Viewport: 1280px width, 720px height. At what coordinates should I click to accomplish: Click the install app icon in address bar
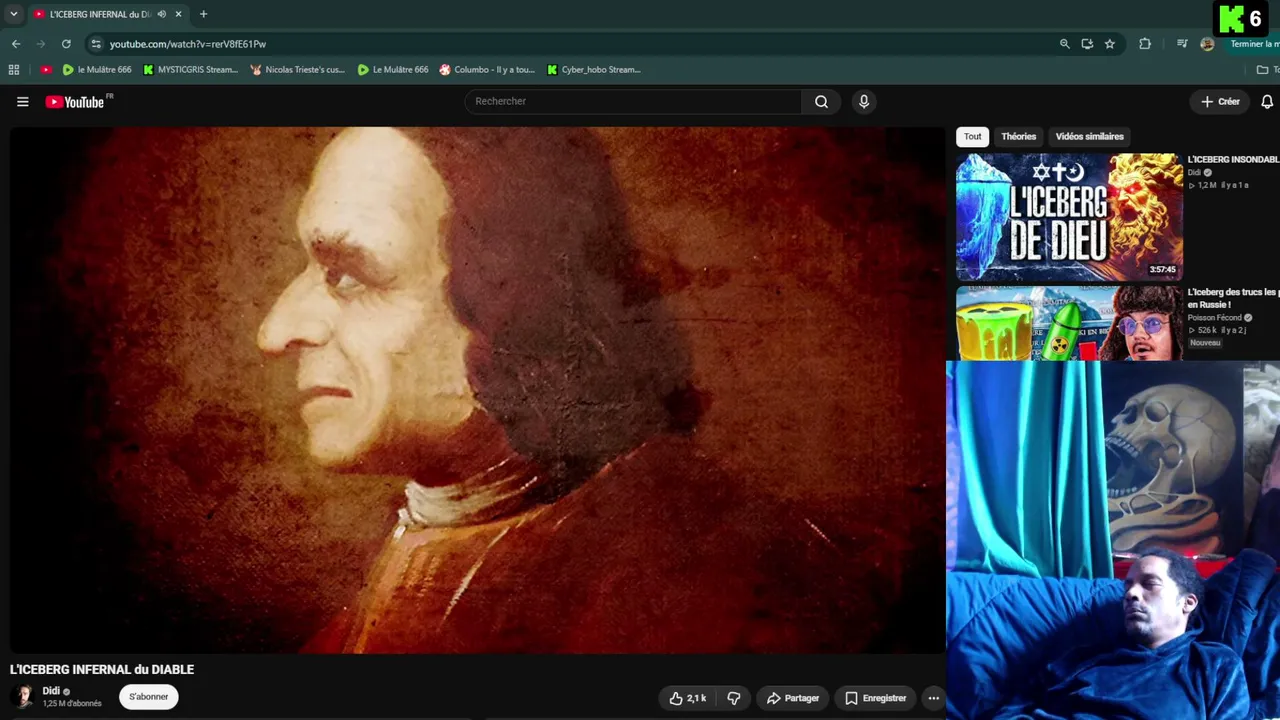tap(1087, 44)
